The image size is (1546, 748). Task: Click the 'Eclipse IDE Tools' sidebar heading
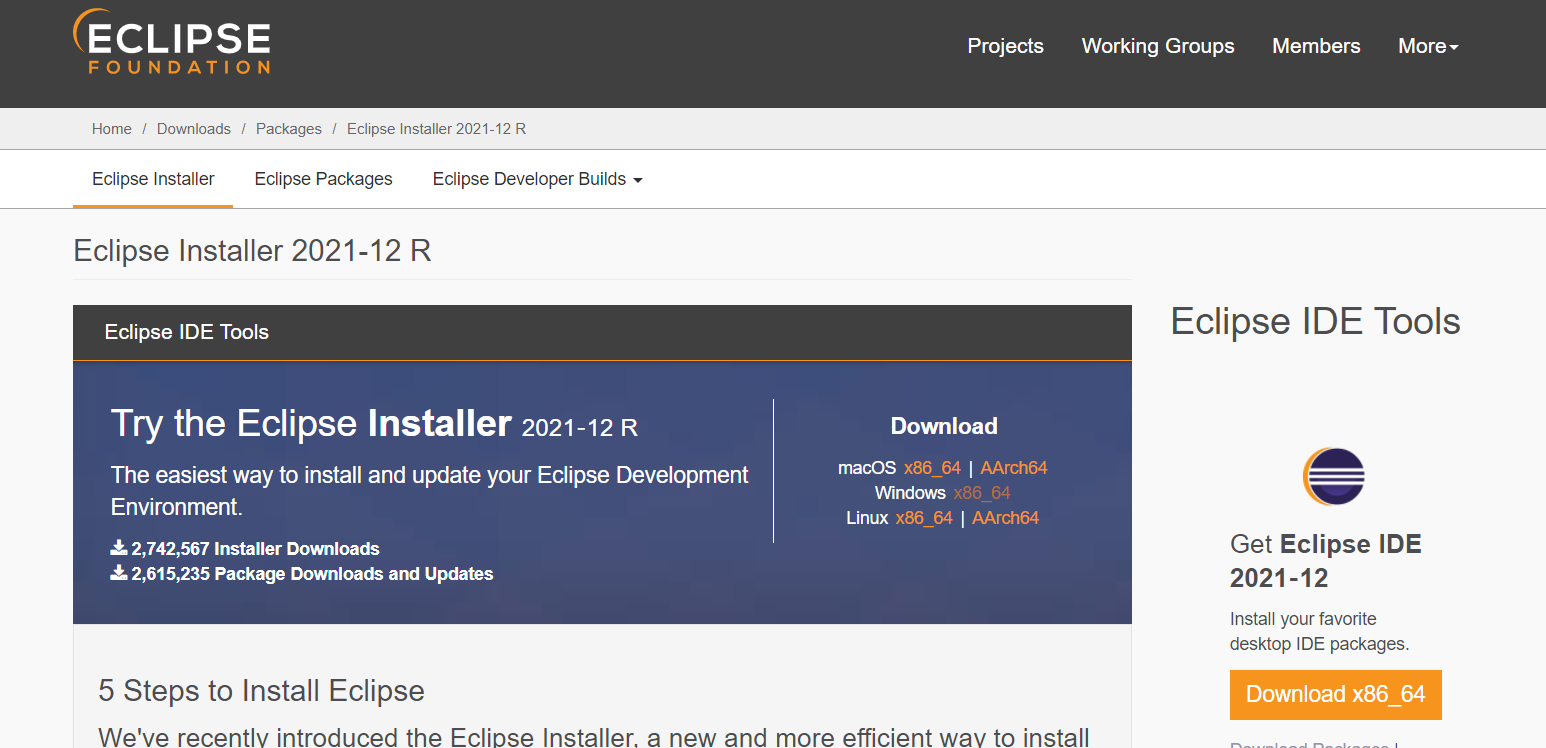1315,322
